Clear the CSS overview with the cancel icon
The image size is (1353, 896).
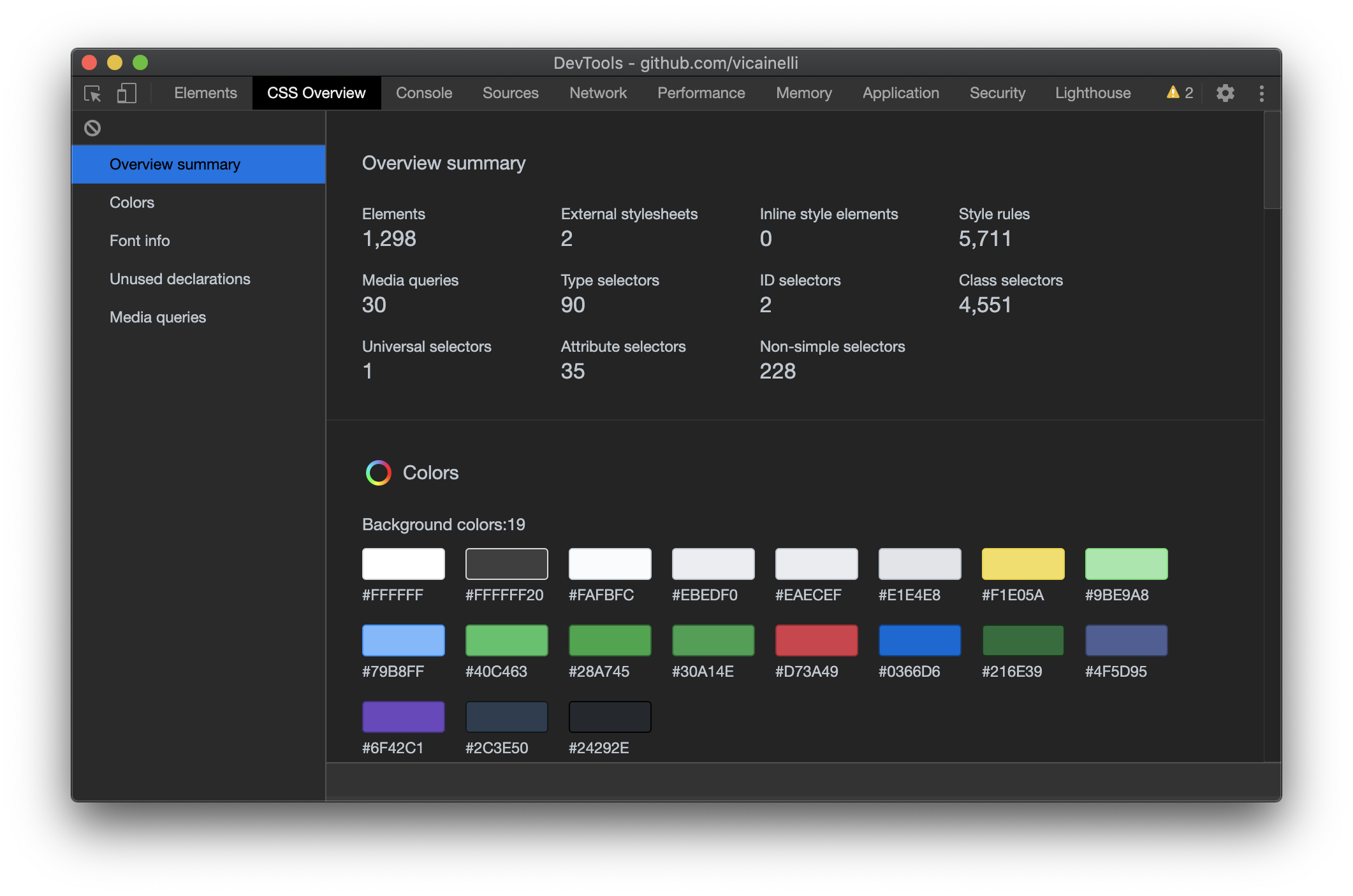pos(93,128)
